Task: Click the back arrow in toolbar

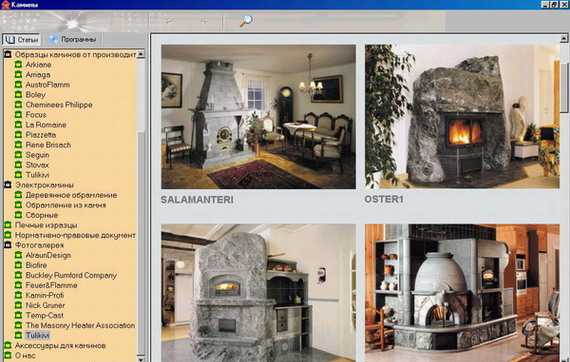Action: (x=168, y=21)
